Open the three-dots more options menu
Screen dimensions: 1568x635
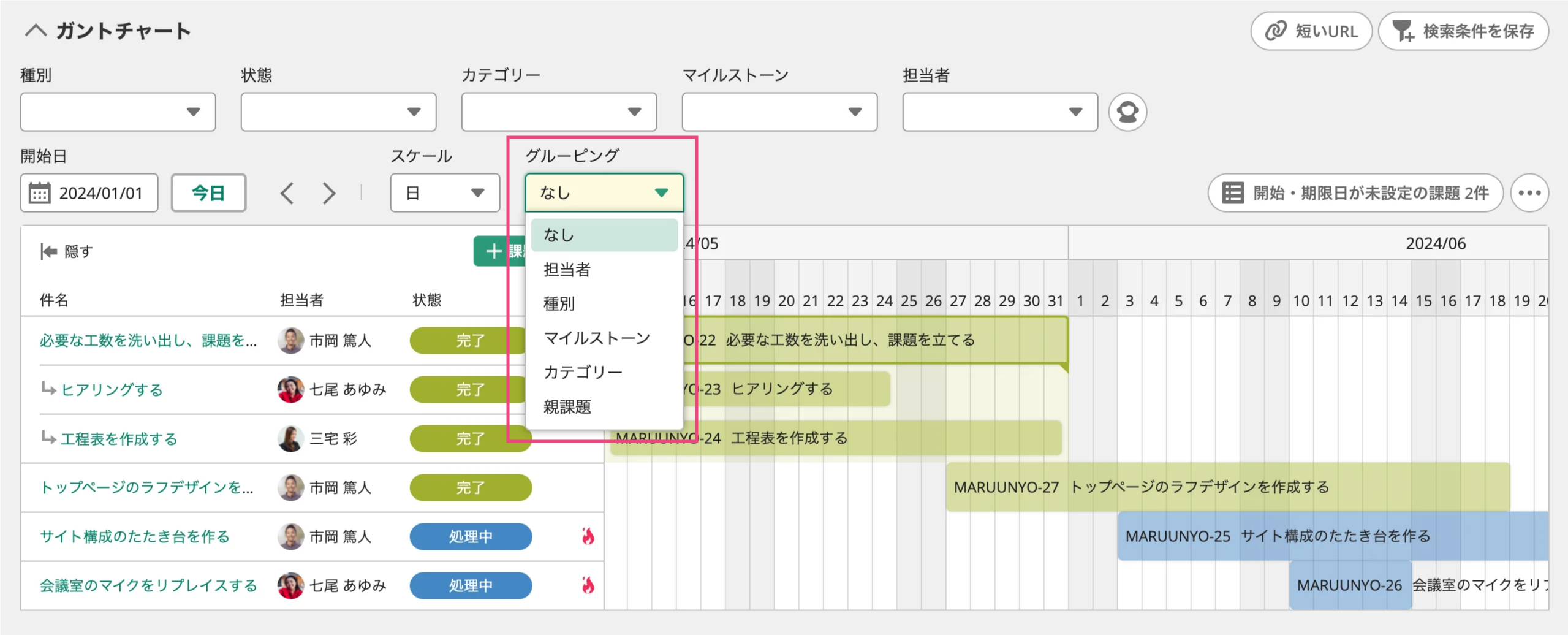tap(1529, 193)
